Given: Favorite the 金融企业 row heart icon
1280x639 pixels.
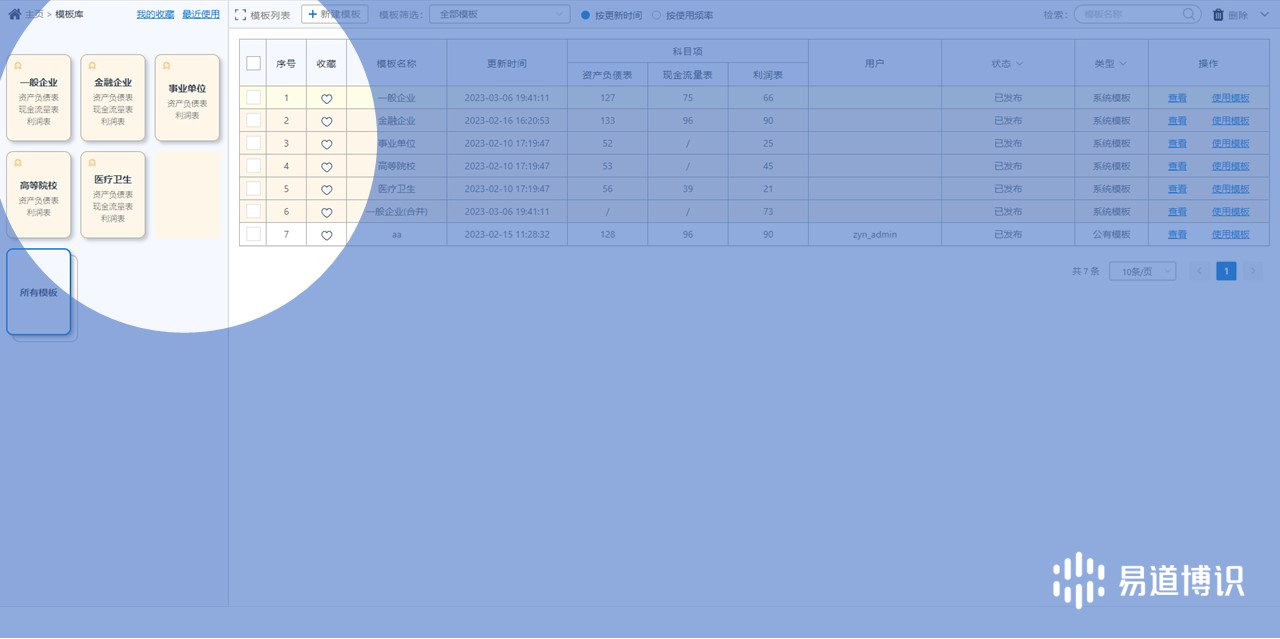Looking at the screenshot, I should [326, 121].
